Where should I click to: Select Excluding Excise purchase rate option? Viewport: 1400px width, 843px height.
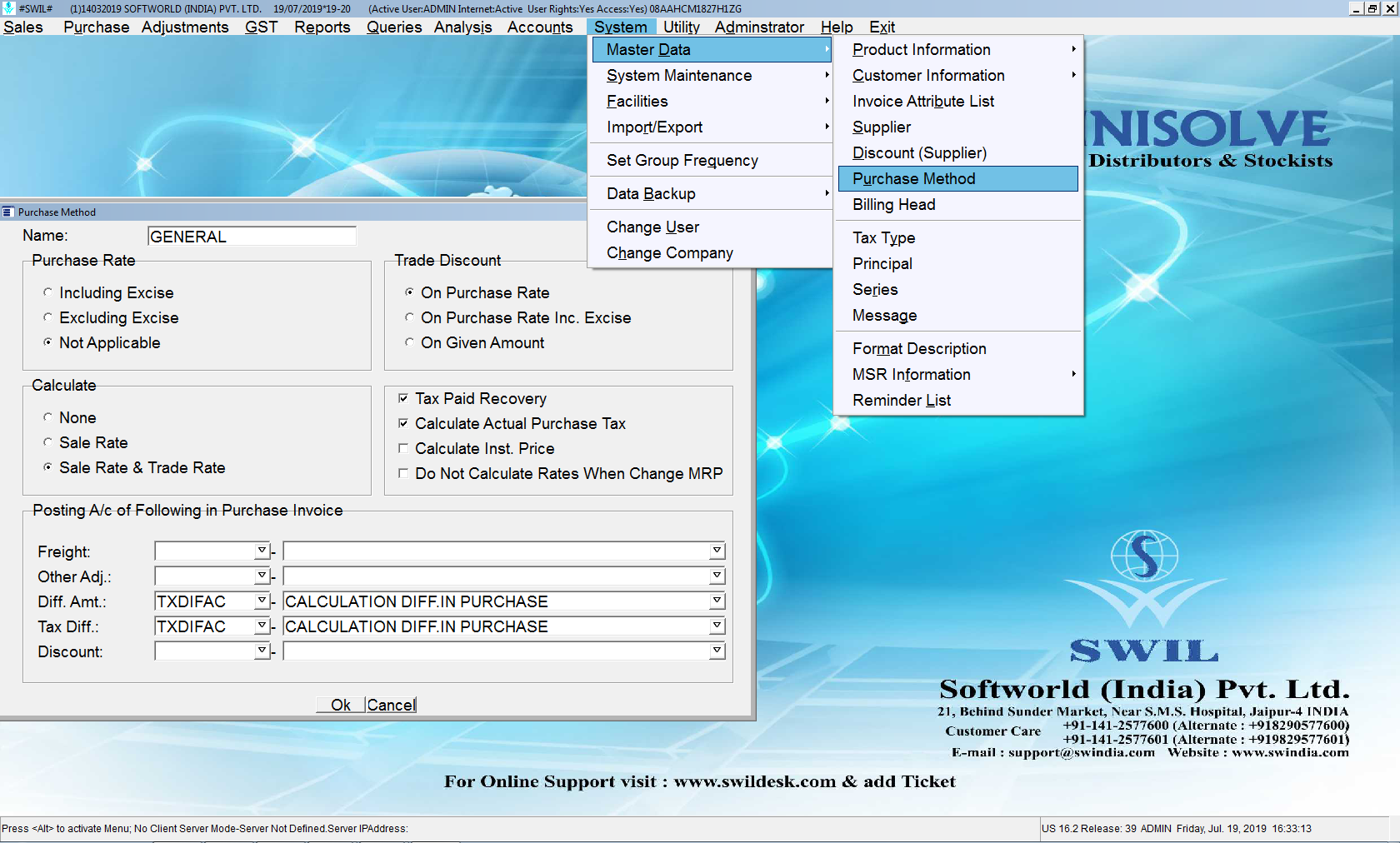coord(47,317)
